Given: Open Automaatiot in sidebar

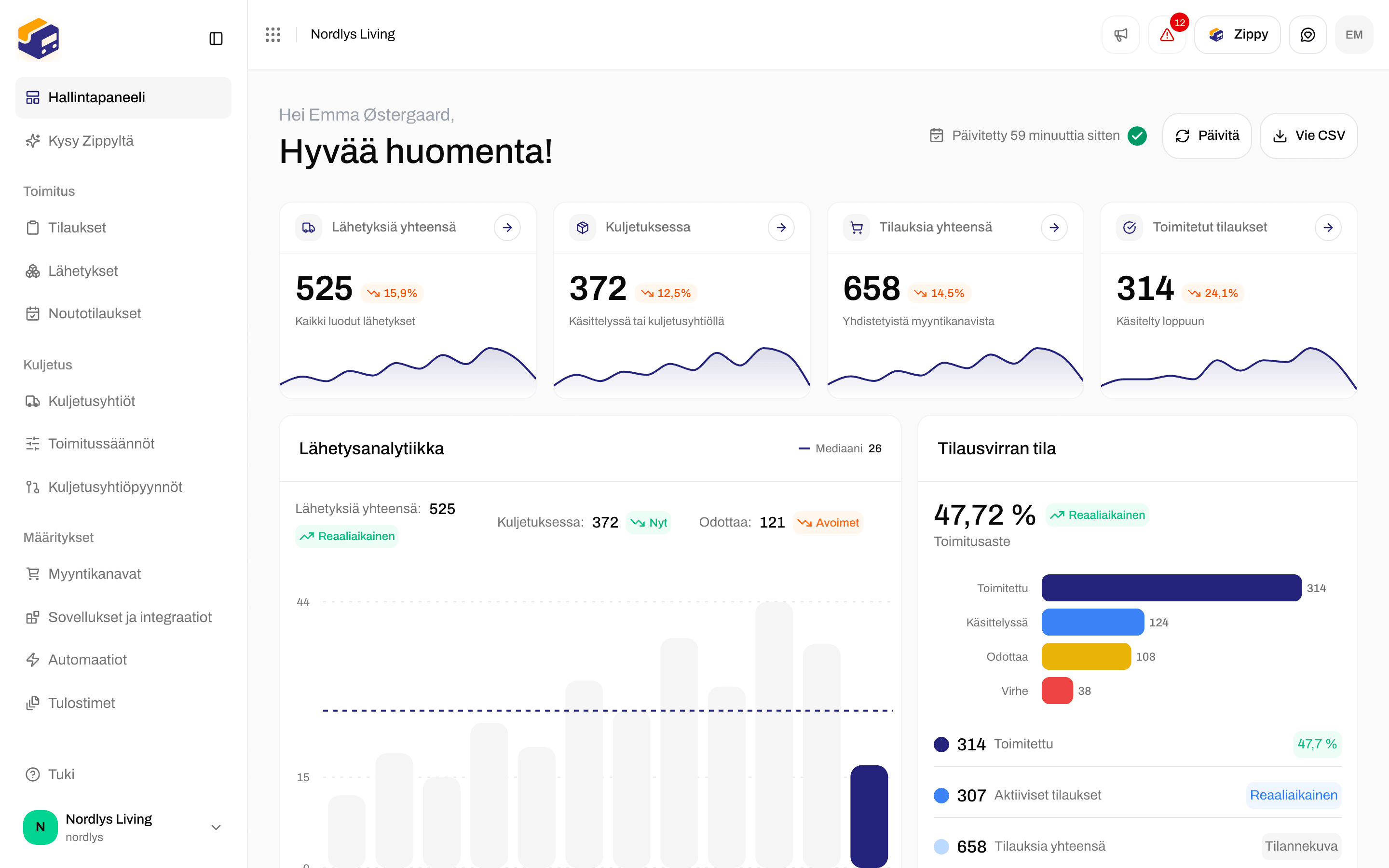Looking at the screenshot, I should pos(123,660).
